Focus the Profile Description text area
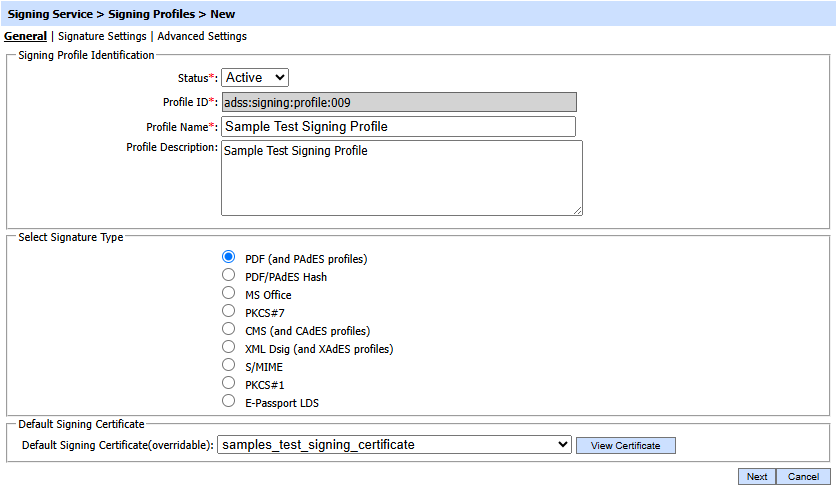The width and height of the screenshot is (837, 488). click(x=401, y=177)
